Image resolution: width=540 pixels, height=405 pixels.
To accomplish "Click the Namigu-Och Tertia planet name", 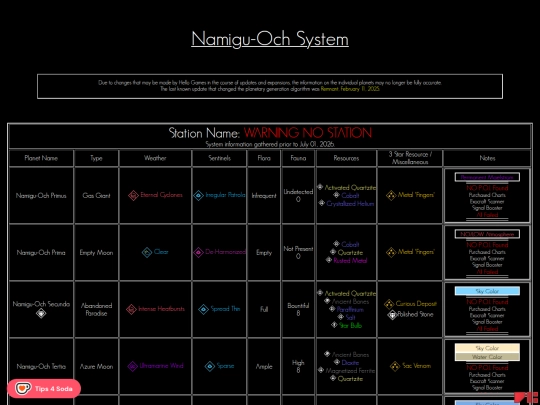I will click(41, 366).
